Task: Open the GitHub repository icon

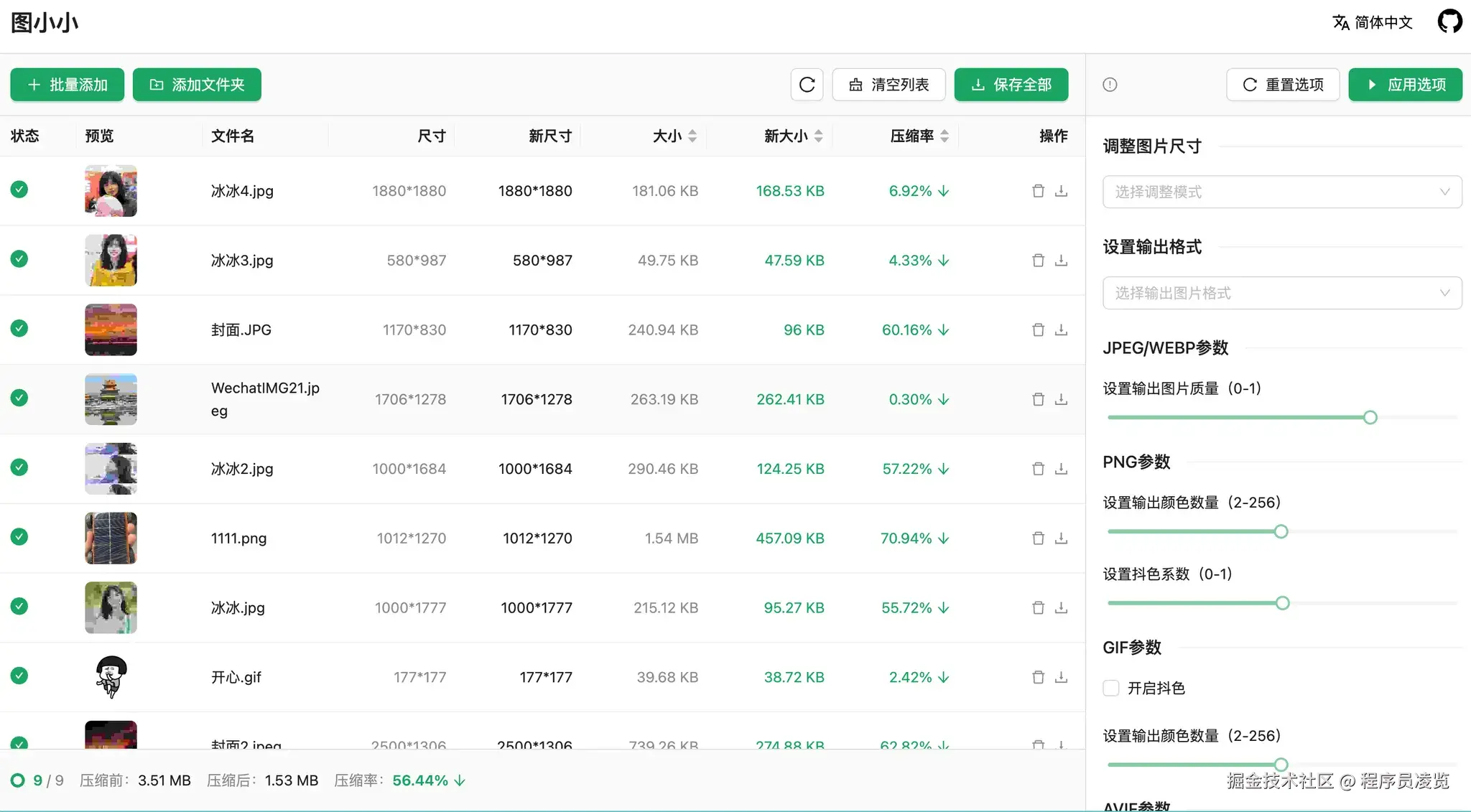Action: (x=1449, y=22)
